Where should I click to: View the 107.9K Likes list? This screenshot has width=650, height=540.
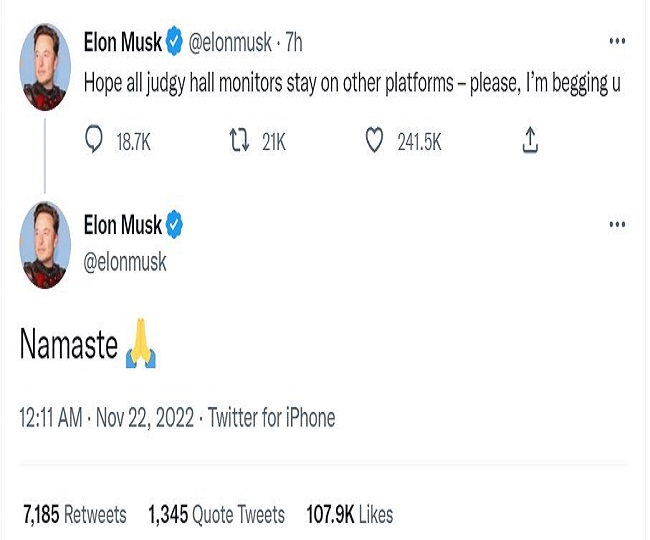[x=350, y=515]
